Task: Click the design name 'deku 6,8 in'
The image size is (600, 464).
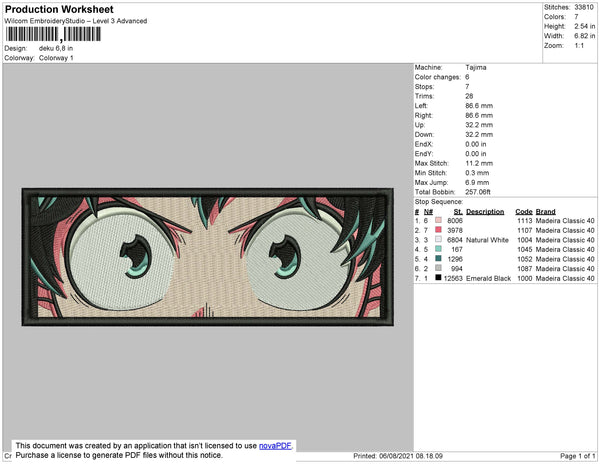Action: click(x=56, y=49)
